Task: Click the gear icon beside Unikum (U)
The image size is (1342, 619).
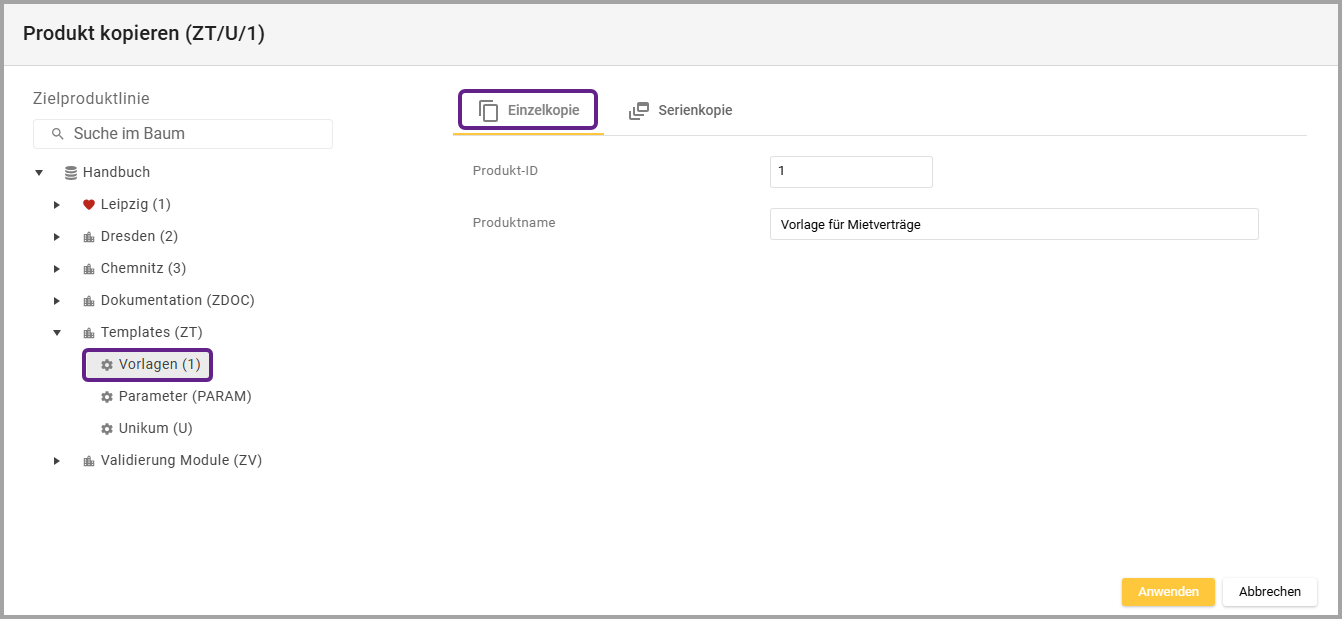Action: coord(107,429)
